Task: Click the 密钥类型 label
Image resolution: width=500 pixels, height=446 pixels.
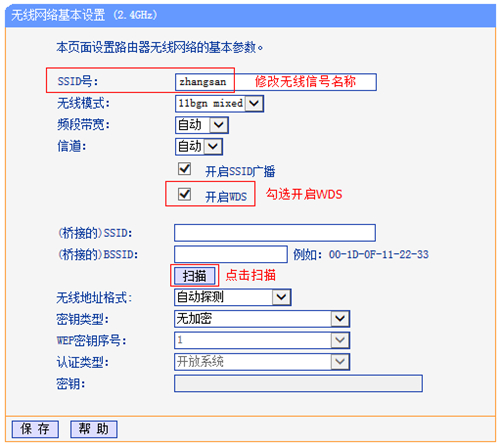Action: 83,319
